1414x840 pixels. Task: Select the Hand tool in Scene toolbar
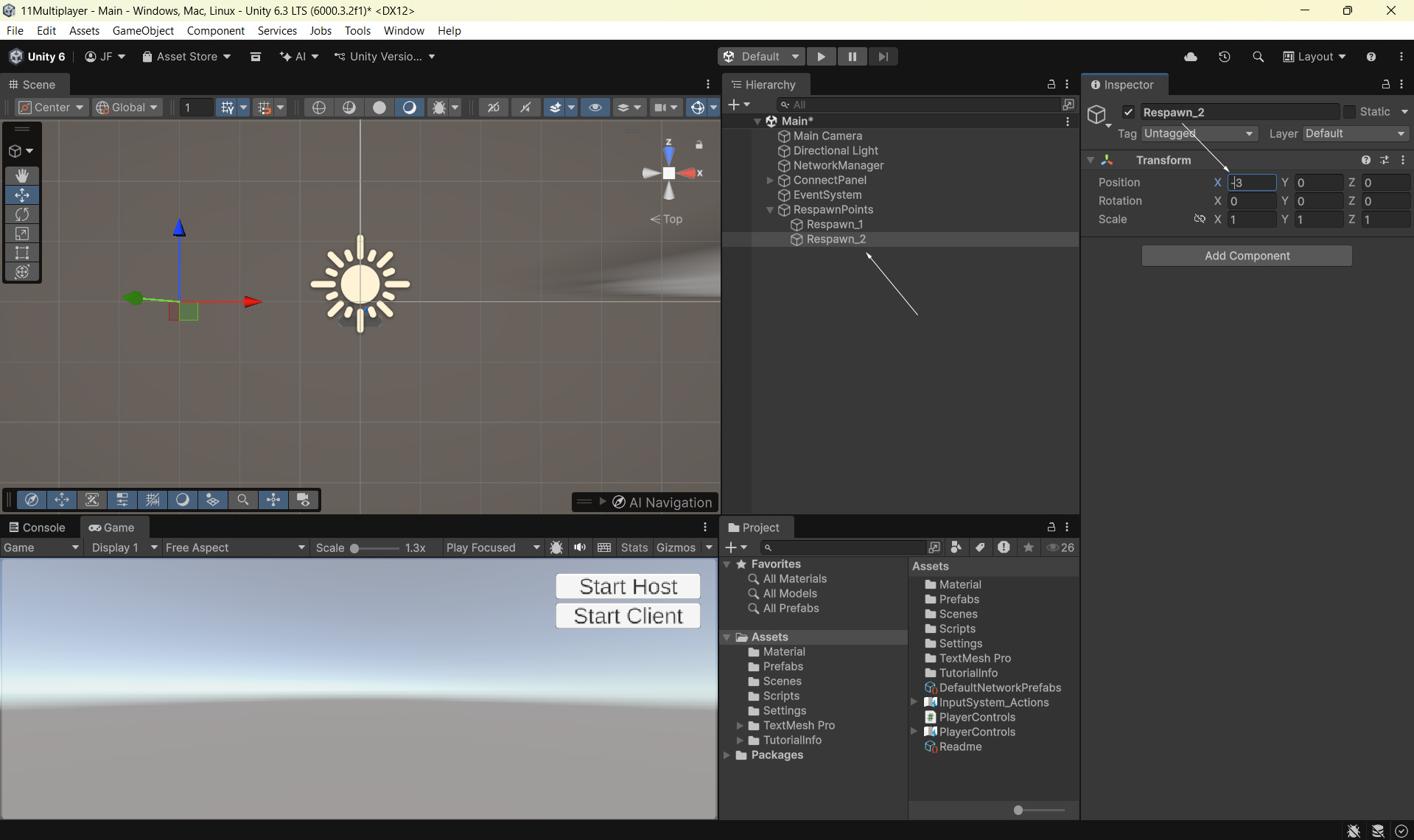pos(22,175)
